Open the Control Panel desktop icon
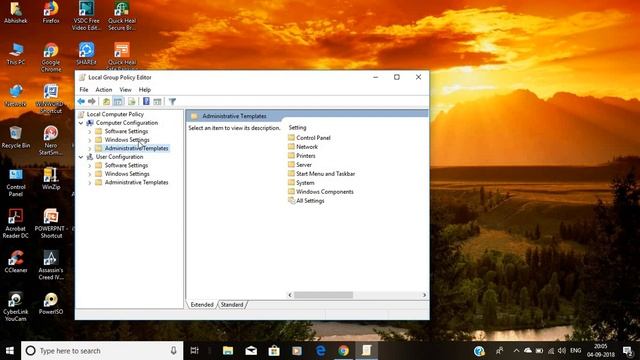Viewport: 640px width, 360px height. 16,182
